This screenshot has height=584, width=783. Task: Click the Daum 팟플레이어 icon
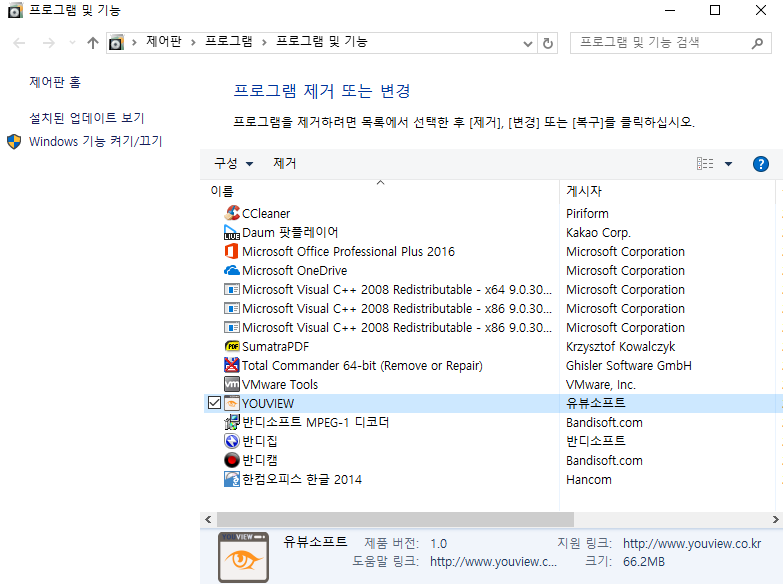click(232, 232)
